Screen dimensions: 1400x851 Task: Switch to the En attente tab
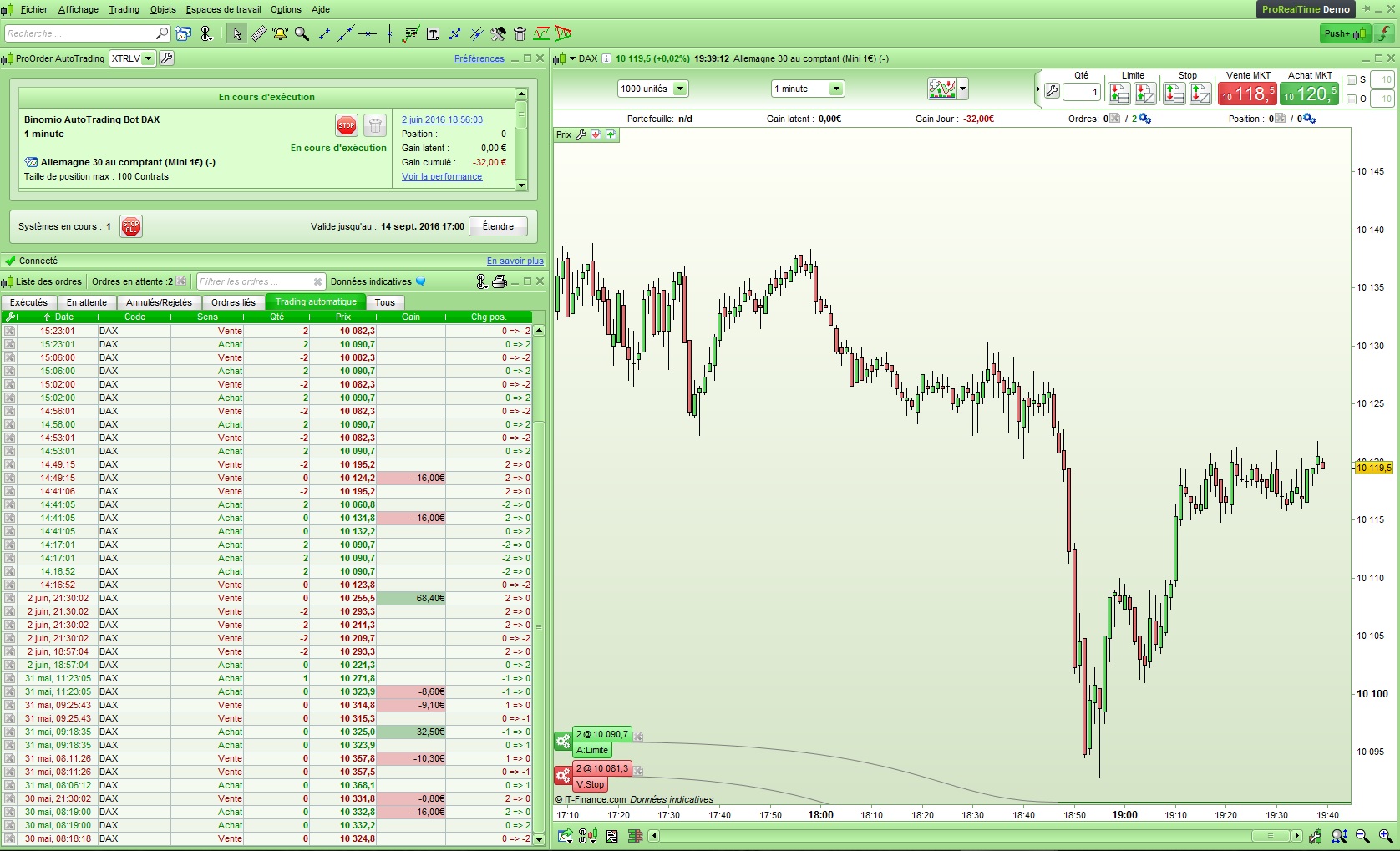[87, 302]
